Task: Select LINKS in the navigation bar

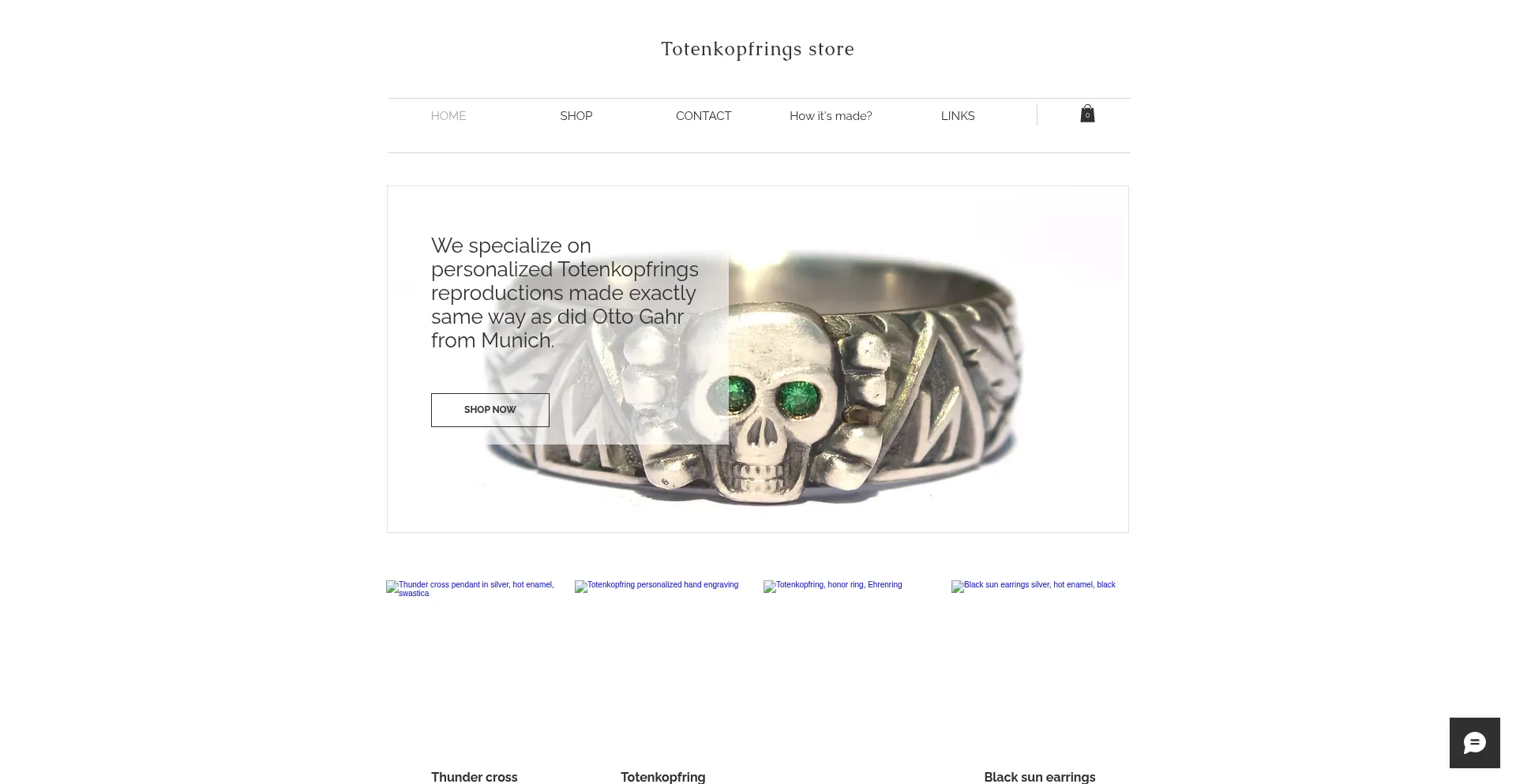Action: pyautogui.click(x=958, y=116)
